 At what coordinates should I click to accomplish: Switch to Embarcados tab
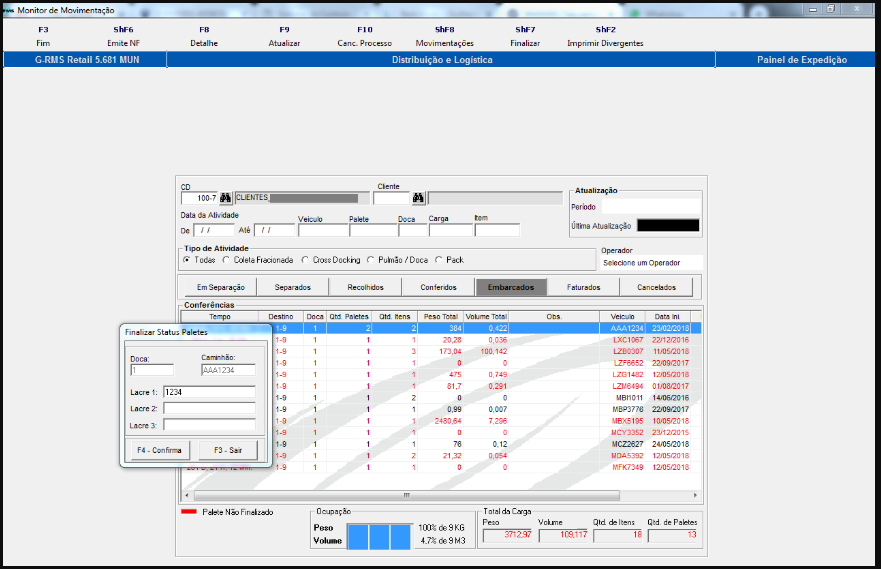pyautogui.click(x=511, y=287)
